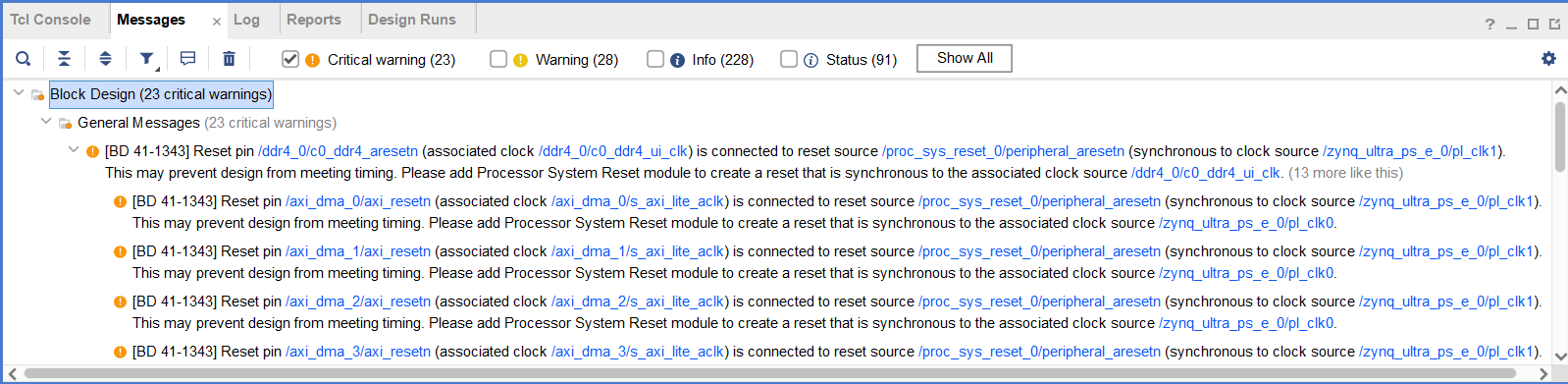Open peripheral_aresetn link in axi_dma_0 message

[x=1039, y=201]
